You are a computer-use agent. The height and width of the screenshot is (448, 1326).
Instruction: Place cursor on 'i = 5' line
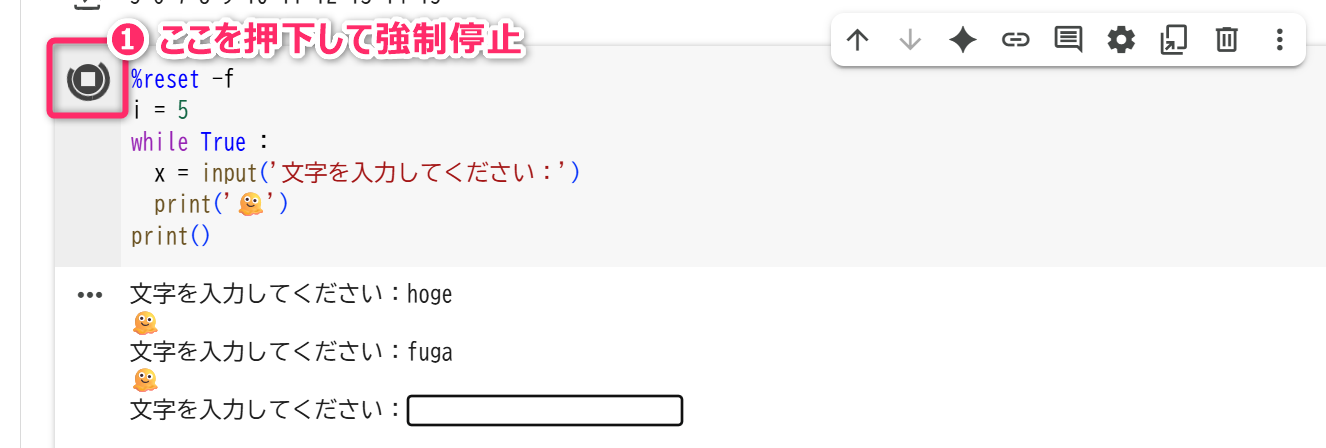click(160, 110)
